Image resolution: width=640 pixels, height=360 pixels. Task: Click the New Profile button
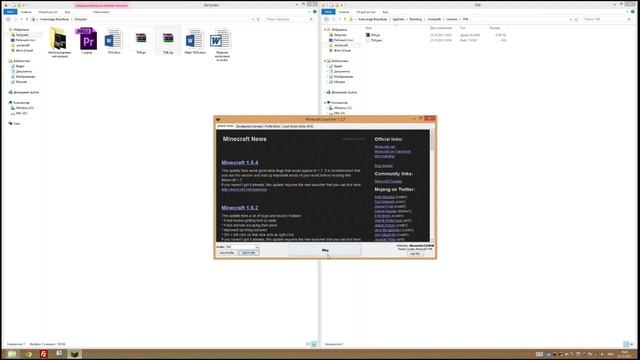click(227, 253)
